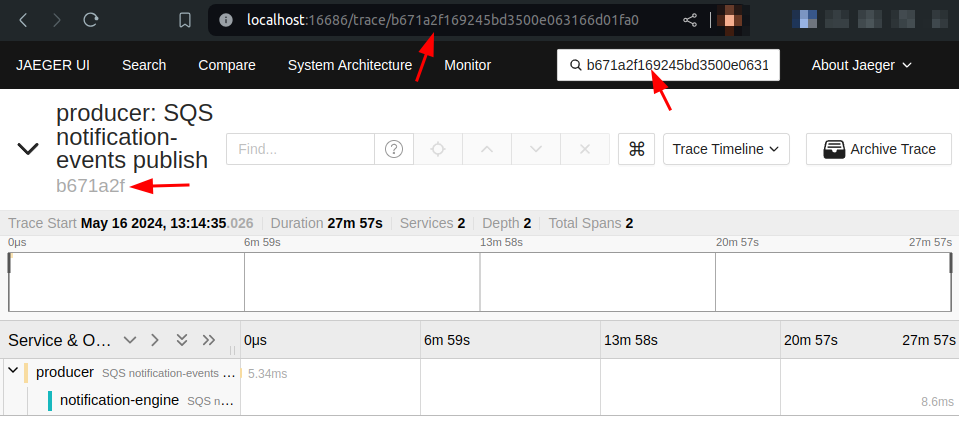Click the Archive Trace button
Viewport: 959px width, 428px height.
pyautogui.click(x=879, y=149)
